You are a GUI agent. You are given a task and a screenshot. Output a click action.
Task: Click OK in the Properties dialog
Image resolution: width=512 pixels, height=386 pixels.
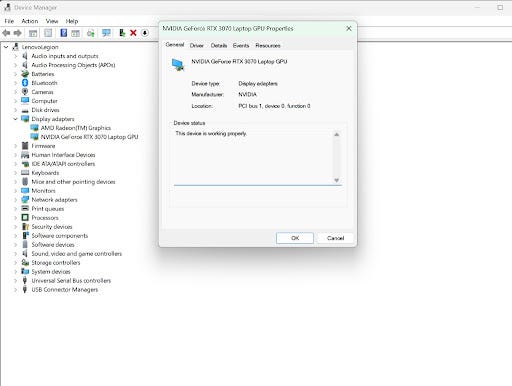(x=295, y=238)
